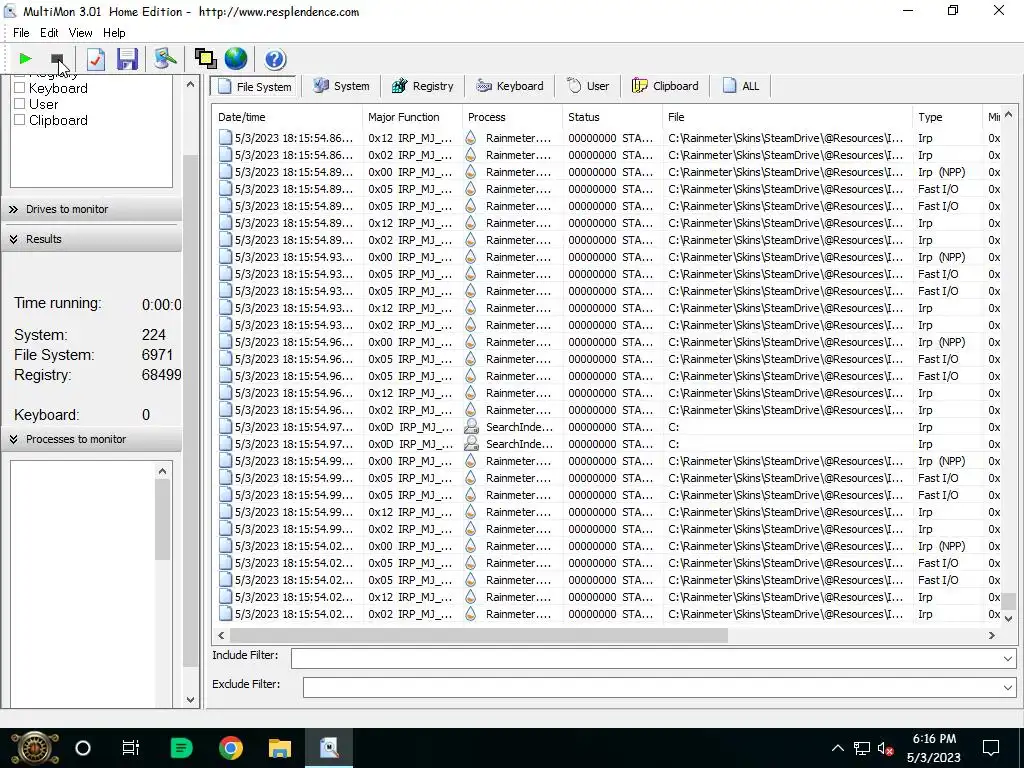The image size is (1024, 768).
Task: Show hidden system tray icons chevron
Action: tap(837, 748)
